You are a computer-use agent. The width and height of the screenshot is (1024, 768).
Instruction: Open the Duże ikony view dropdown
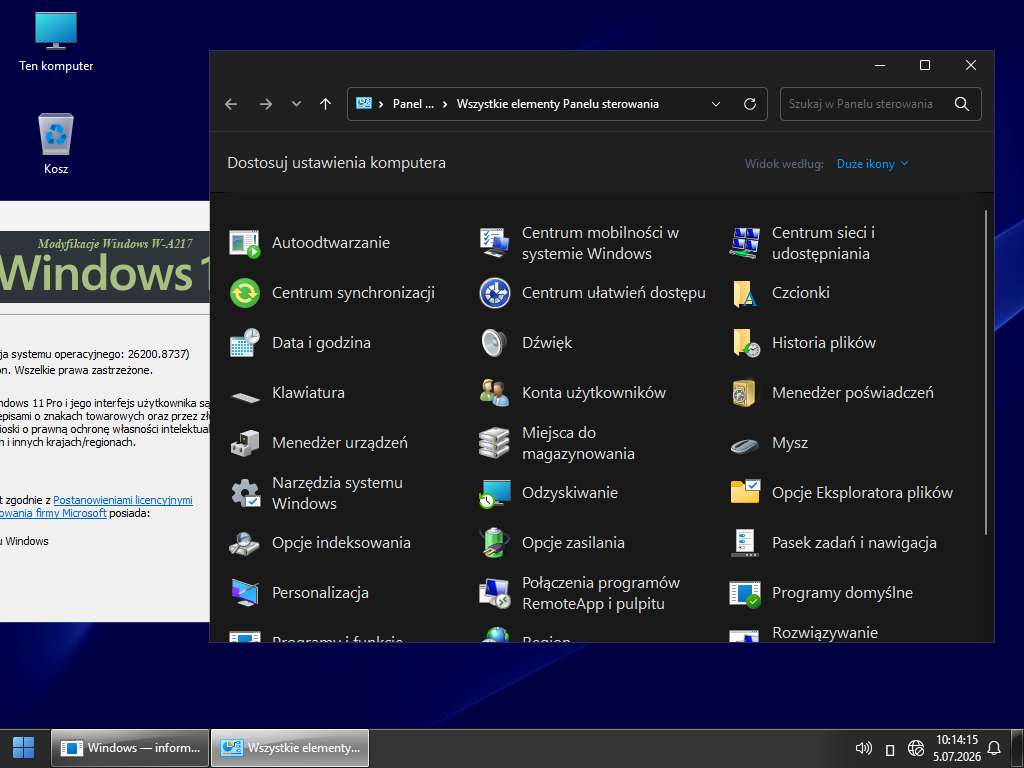point(872,164)
